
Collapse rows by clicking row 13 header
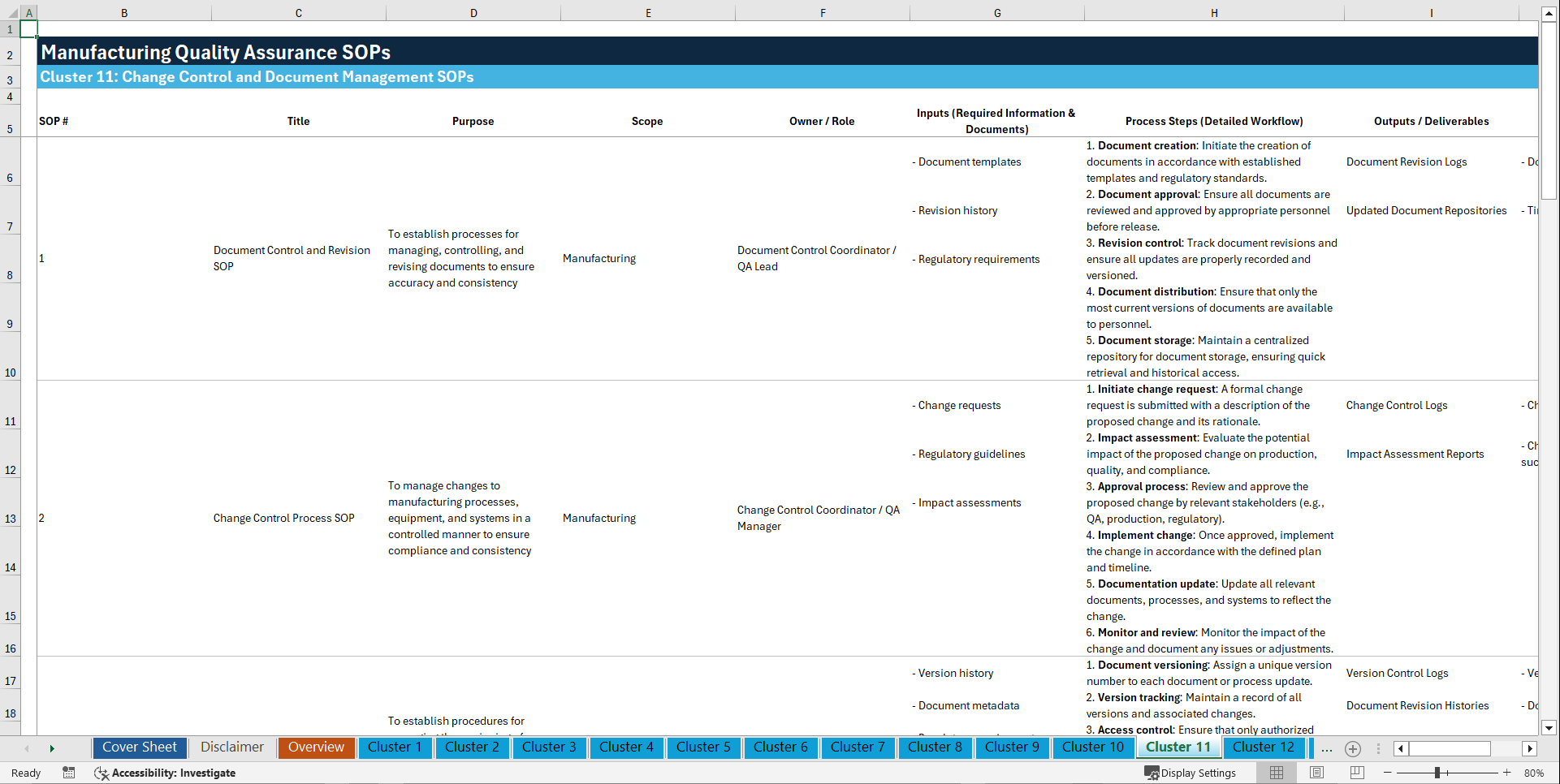pyautogui.click(x=11, y=518)
